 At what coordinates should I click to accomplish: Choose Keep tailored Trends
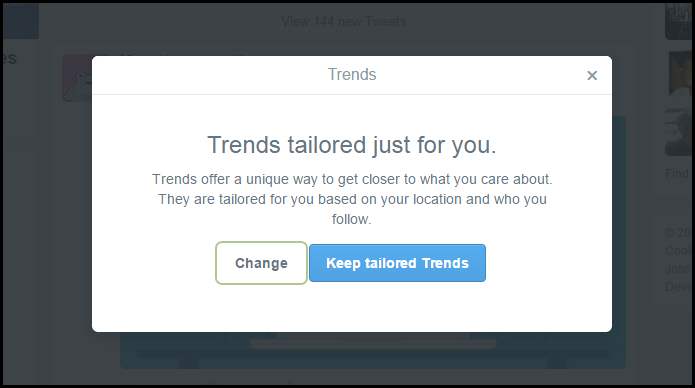point(397,263)
